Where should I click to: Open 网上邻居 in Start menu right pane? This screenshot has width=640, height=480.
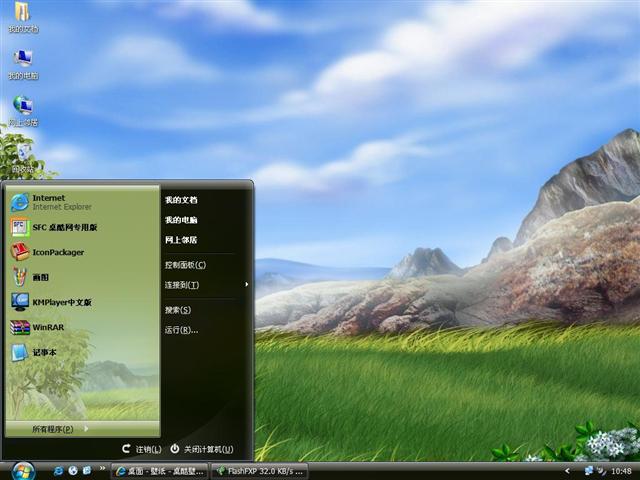(x=181, y=240)
